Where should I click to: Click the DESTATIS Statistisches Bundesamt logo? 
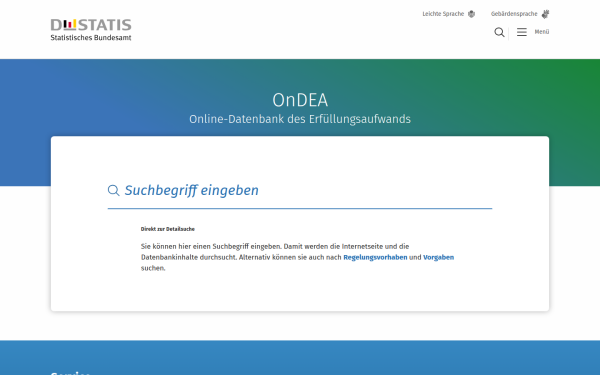tap(91, 30)
